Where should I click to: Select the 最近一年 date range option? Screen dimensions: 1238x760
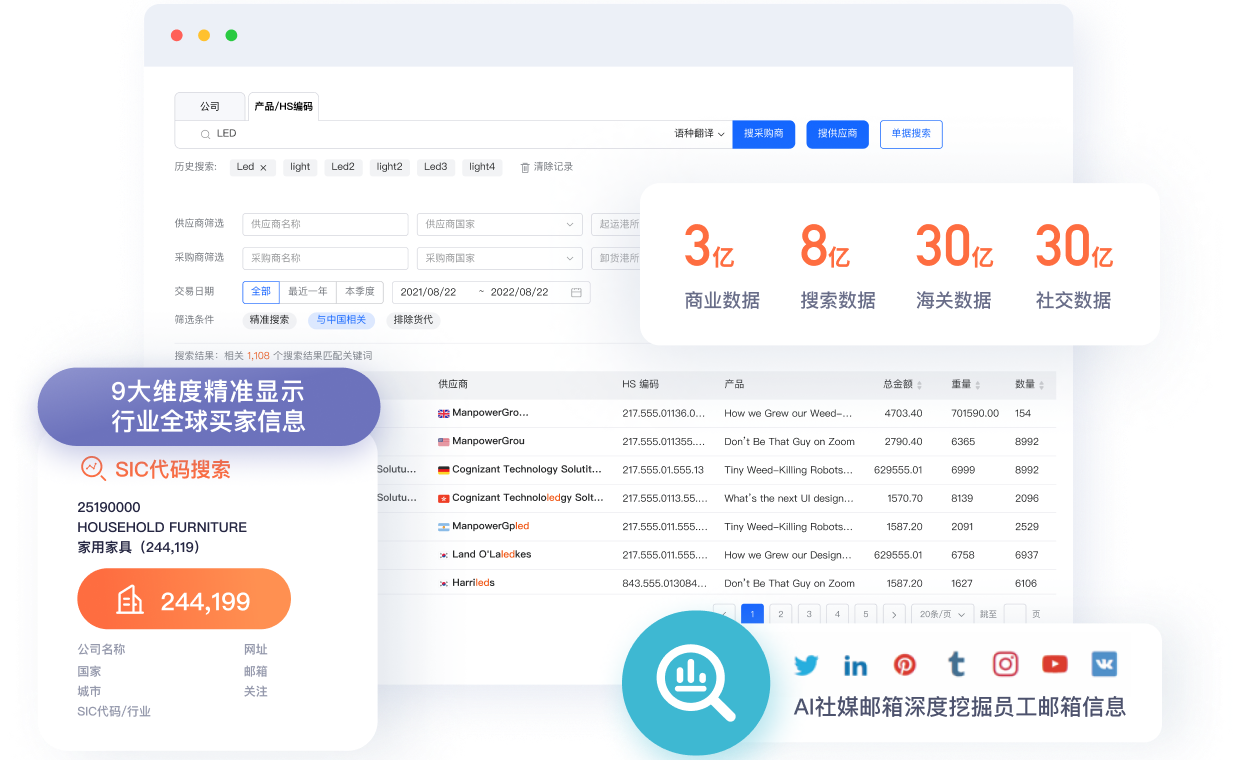point(307,292)
